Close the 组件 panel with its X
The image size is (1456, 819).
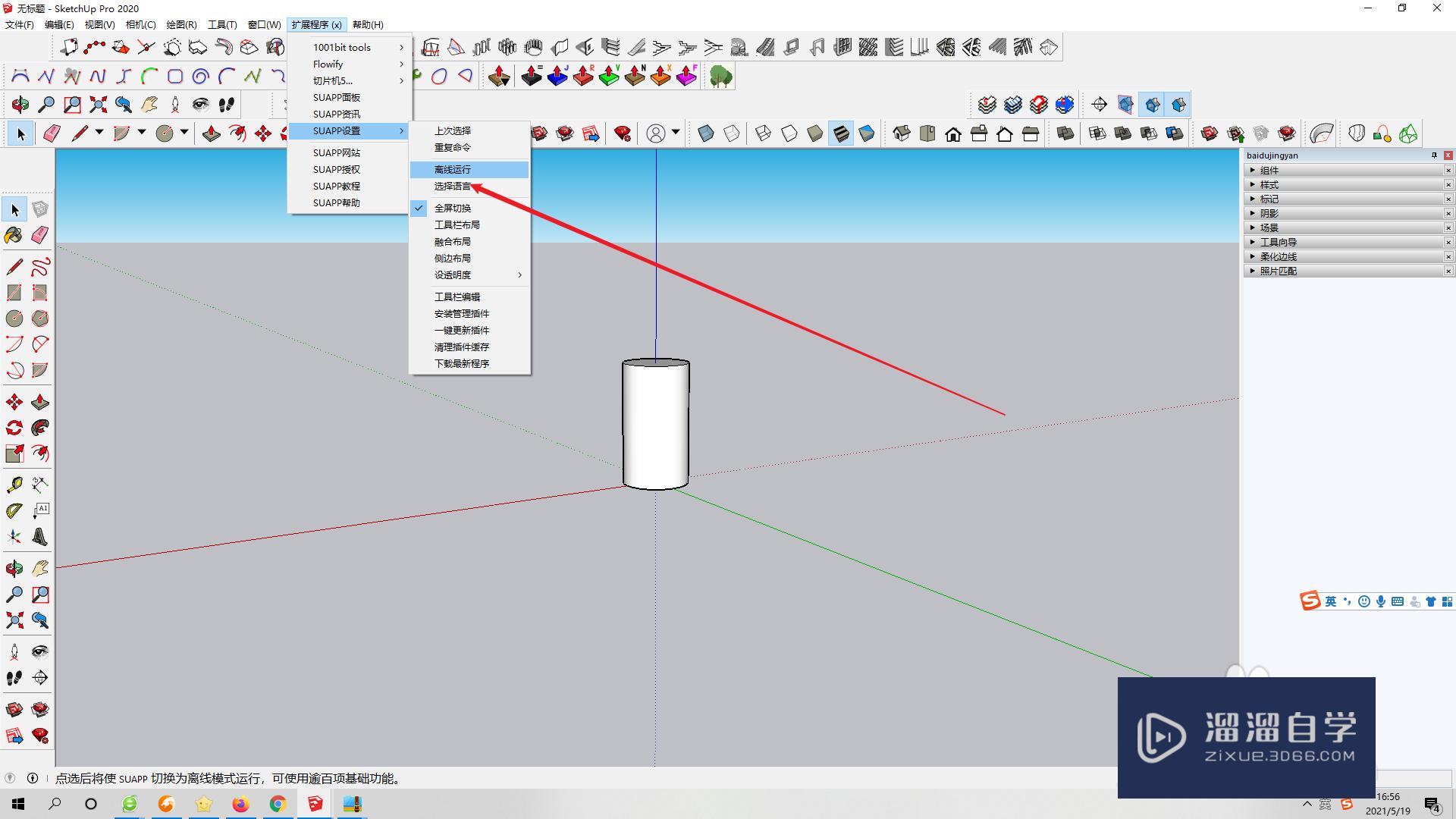pos(1448,170)
